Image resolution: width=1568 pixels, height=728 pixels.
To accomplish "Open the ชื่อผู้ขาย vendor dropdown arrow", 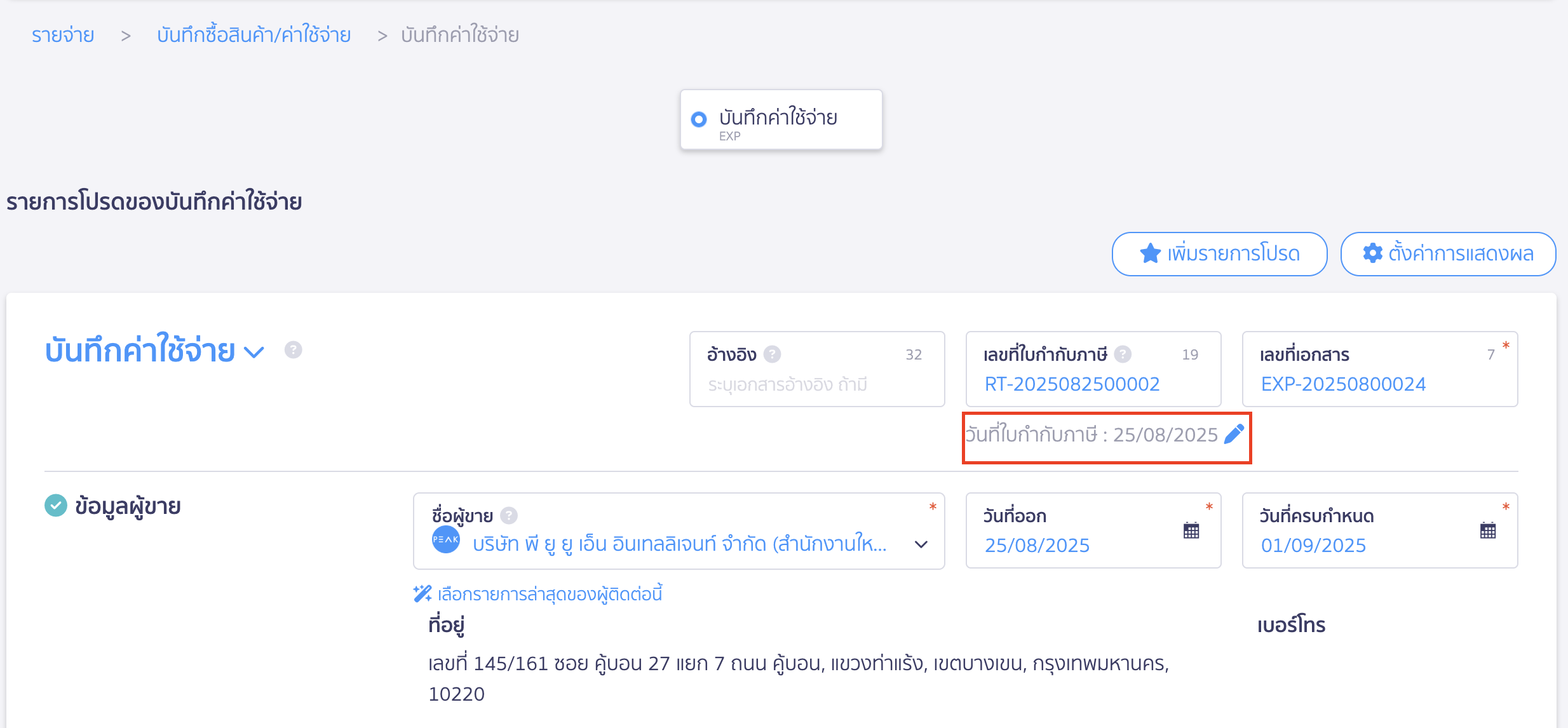I will [x=921, y=544].
